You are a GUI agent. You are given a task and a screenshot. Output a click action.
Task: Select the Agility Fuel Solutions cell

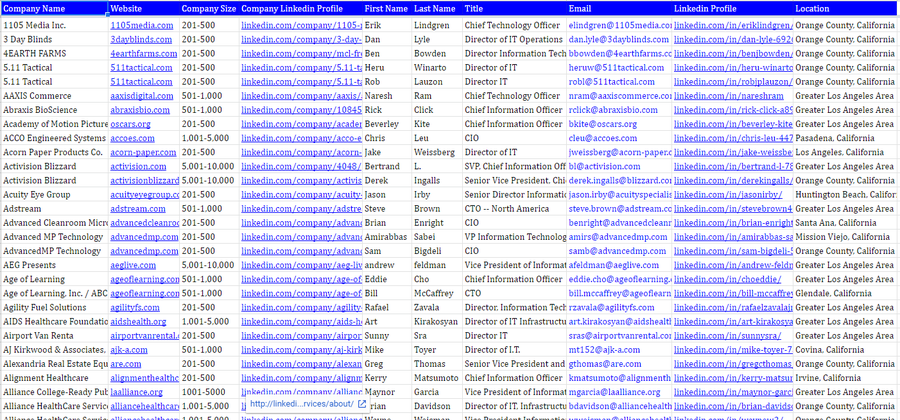point(54,308)
